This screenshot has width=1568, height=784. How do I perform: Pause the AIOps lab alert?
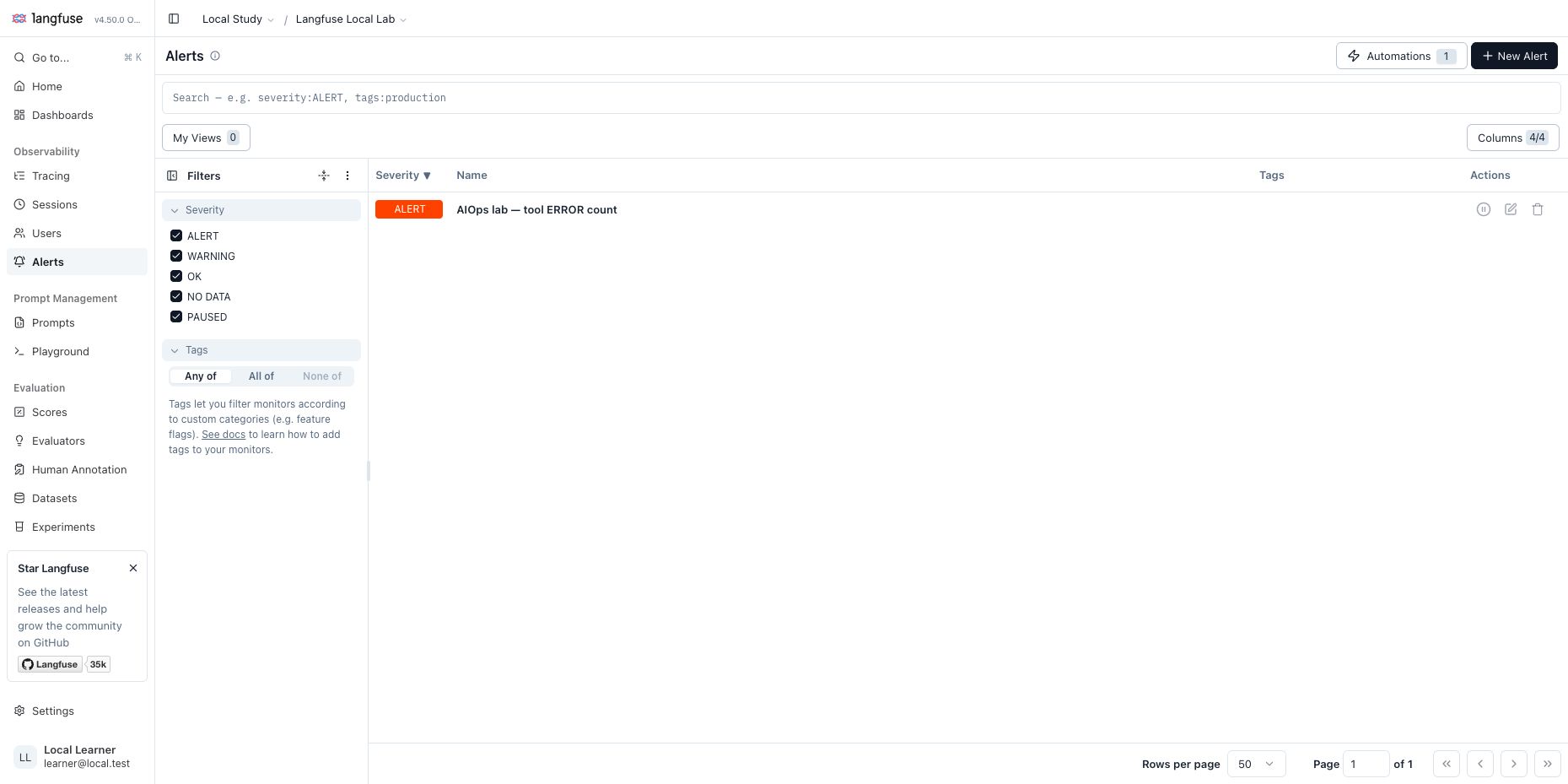coord(1484,209)
